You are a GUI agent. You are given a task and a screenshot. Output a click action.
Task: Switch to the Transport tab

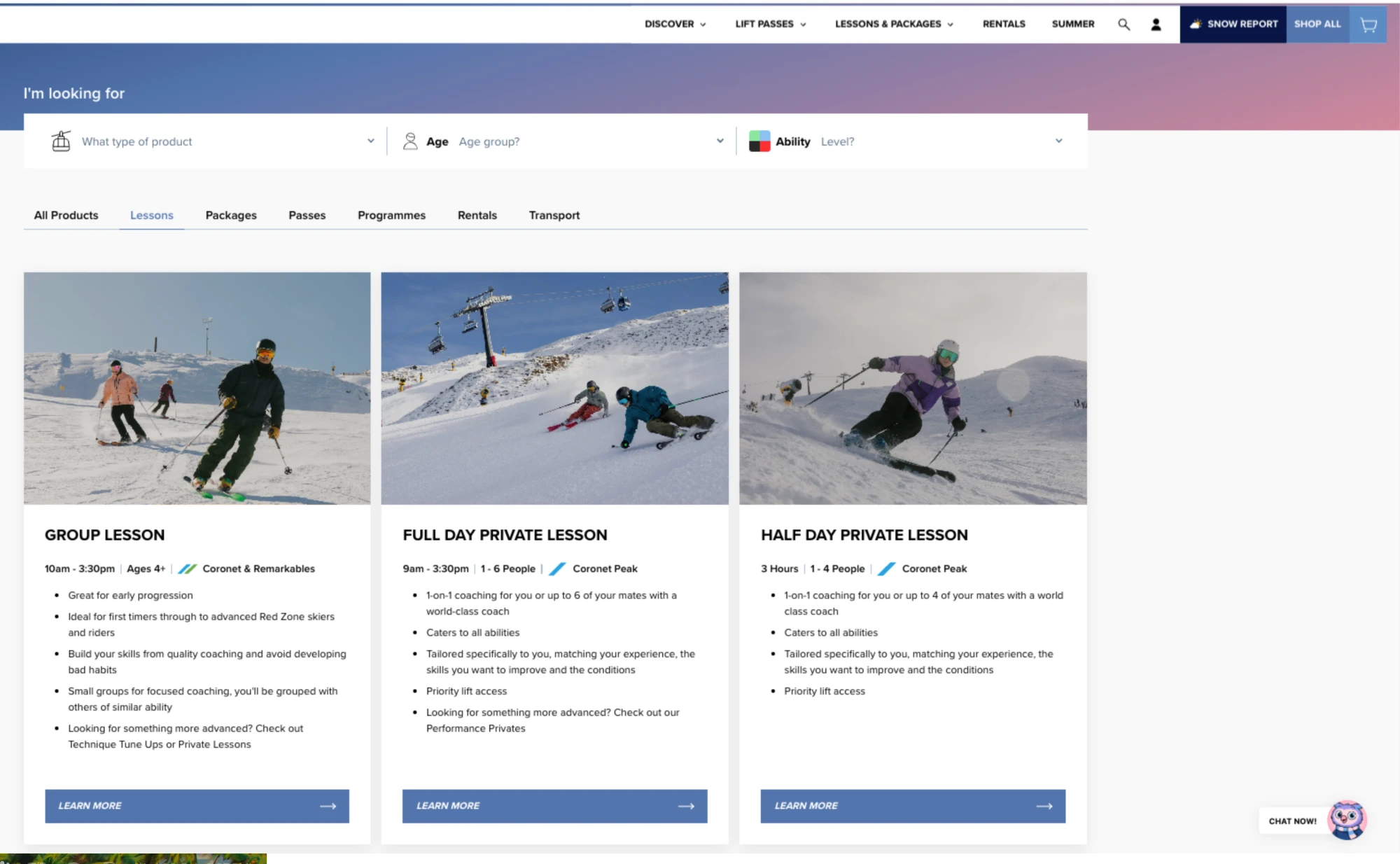click(554, 215)
